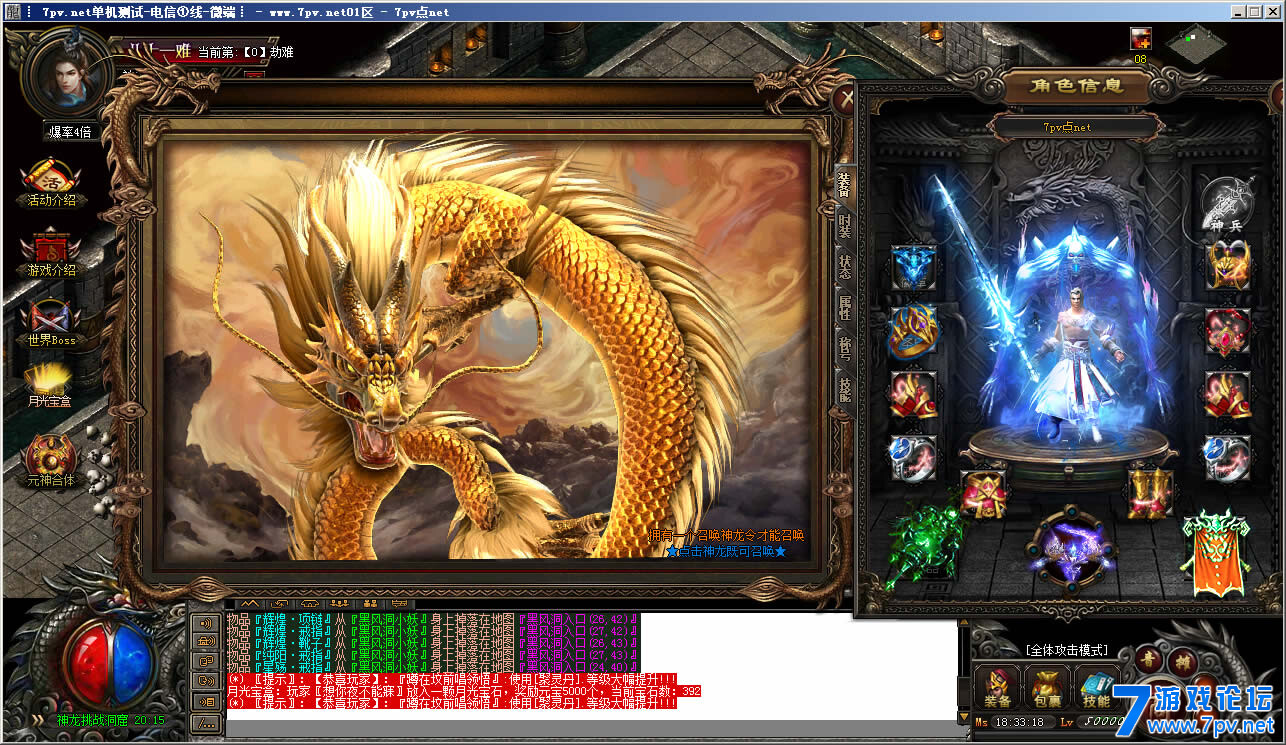Click the golden dragon image to summon

(486, 349)
